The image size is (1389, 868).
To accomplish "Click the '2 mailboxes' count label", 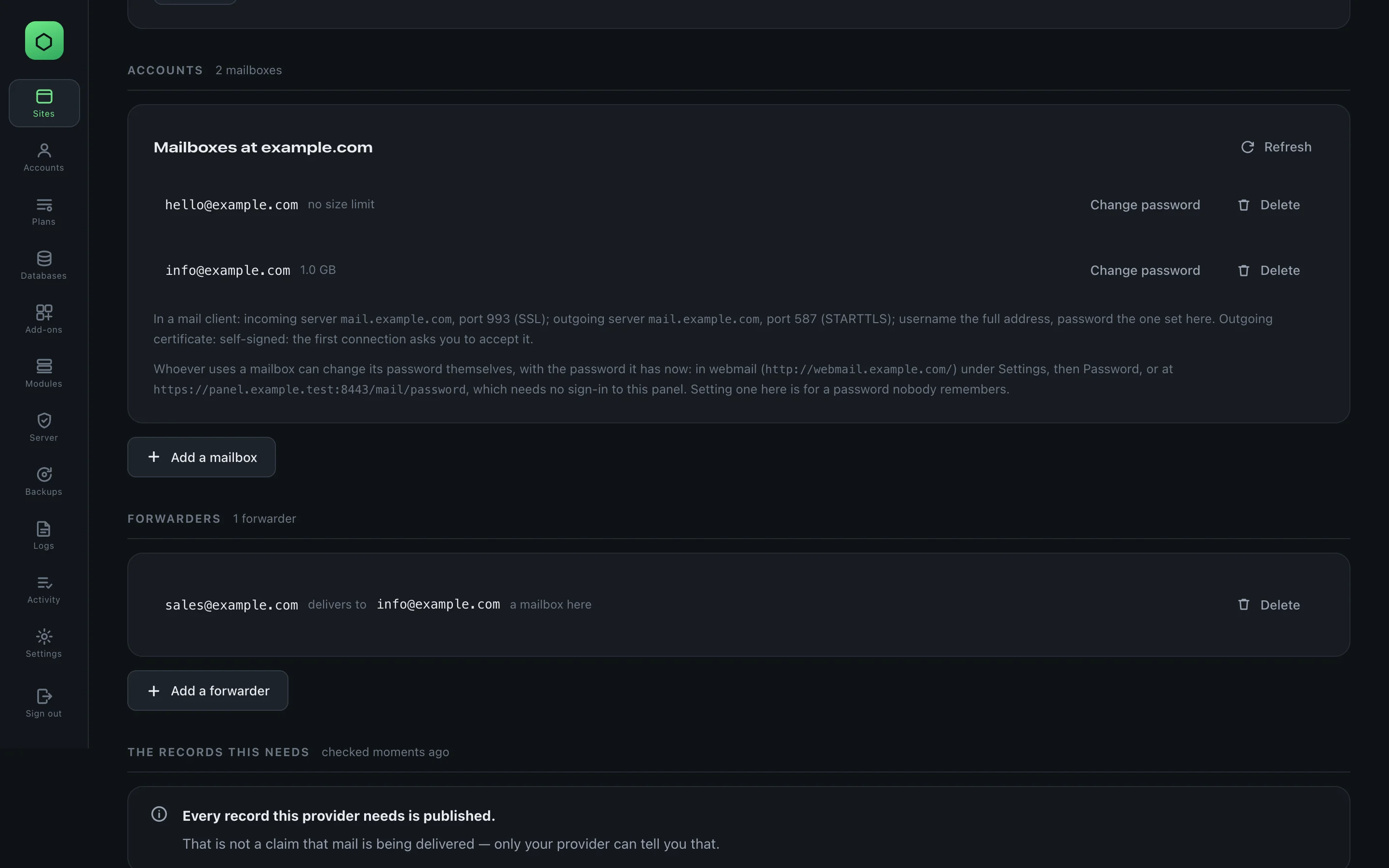I will click(x=248, y=70).
